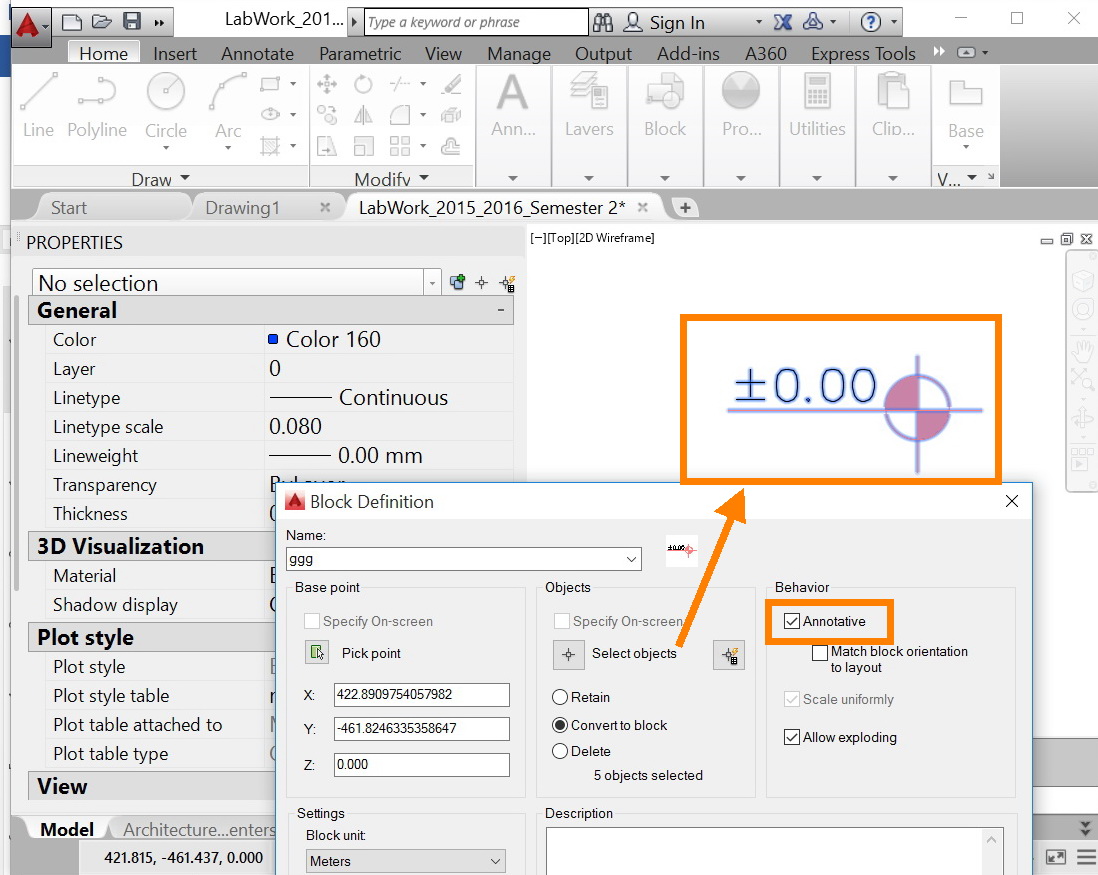Open the Drawing1 document tab
1098x875 pixels.
tap(242, 208)
